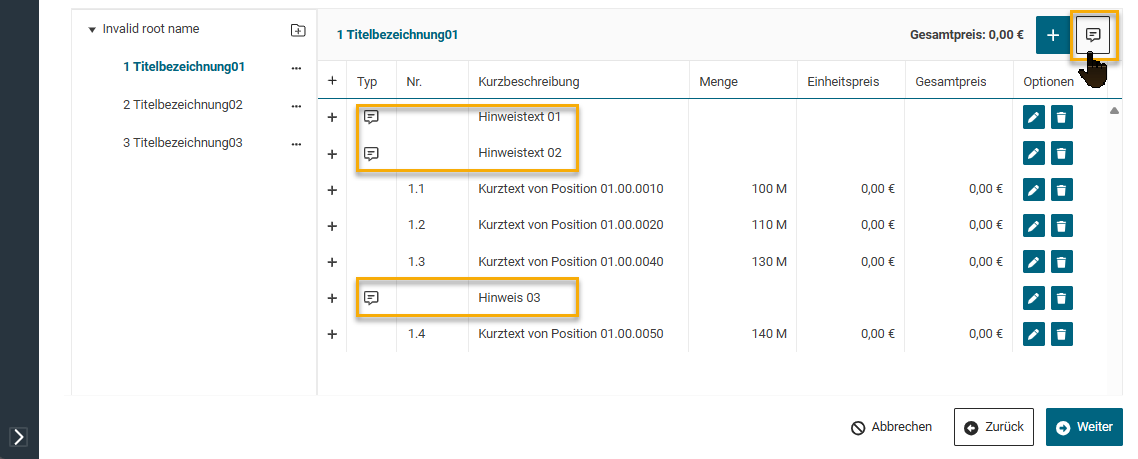
Task: Expand the left sidebar with chevron arrow
Action: point(19,437)
